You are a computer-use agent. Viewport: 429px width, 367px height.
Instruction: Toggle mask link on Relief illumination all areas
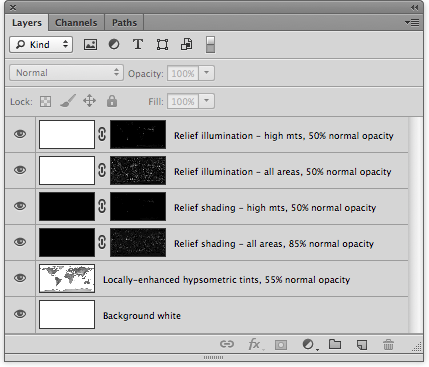click(x=102, y=170)
